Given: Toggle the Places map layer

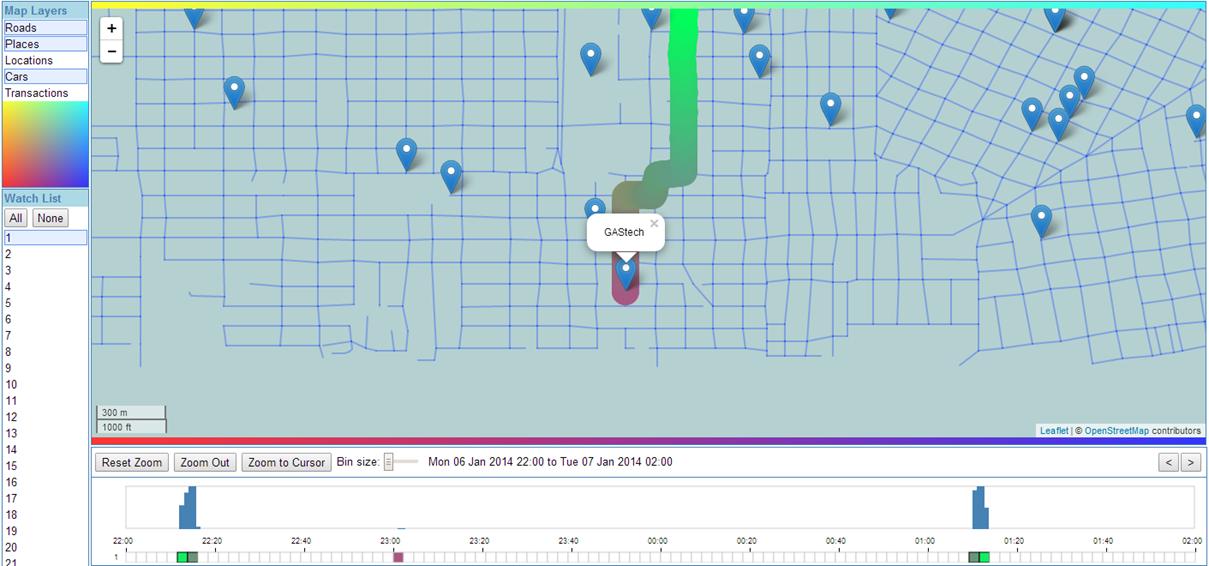Looking at the screenshot, I should [x=45, y=44].
